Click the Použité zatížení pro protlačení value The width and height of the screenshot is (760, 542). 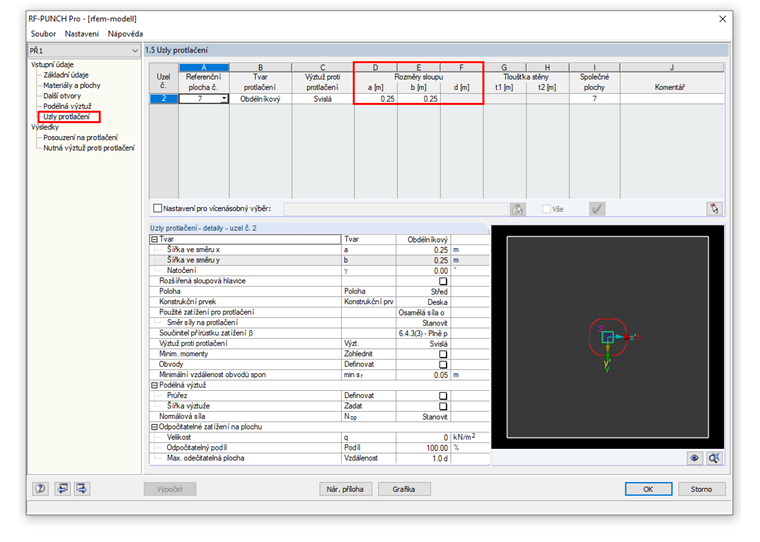(423, 313)
